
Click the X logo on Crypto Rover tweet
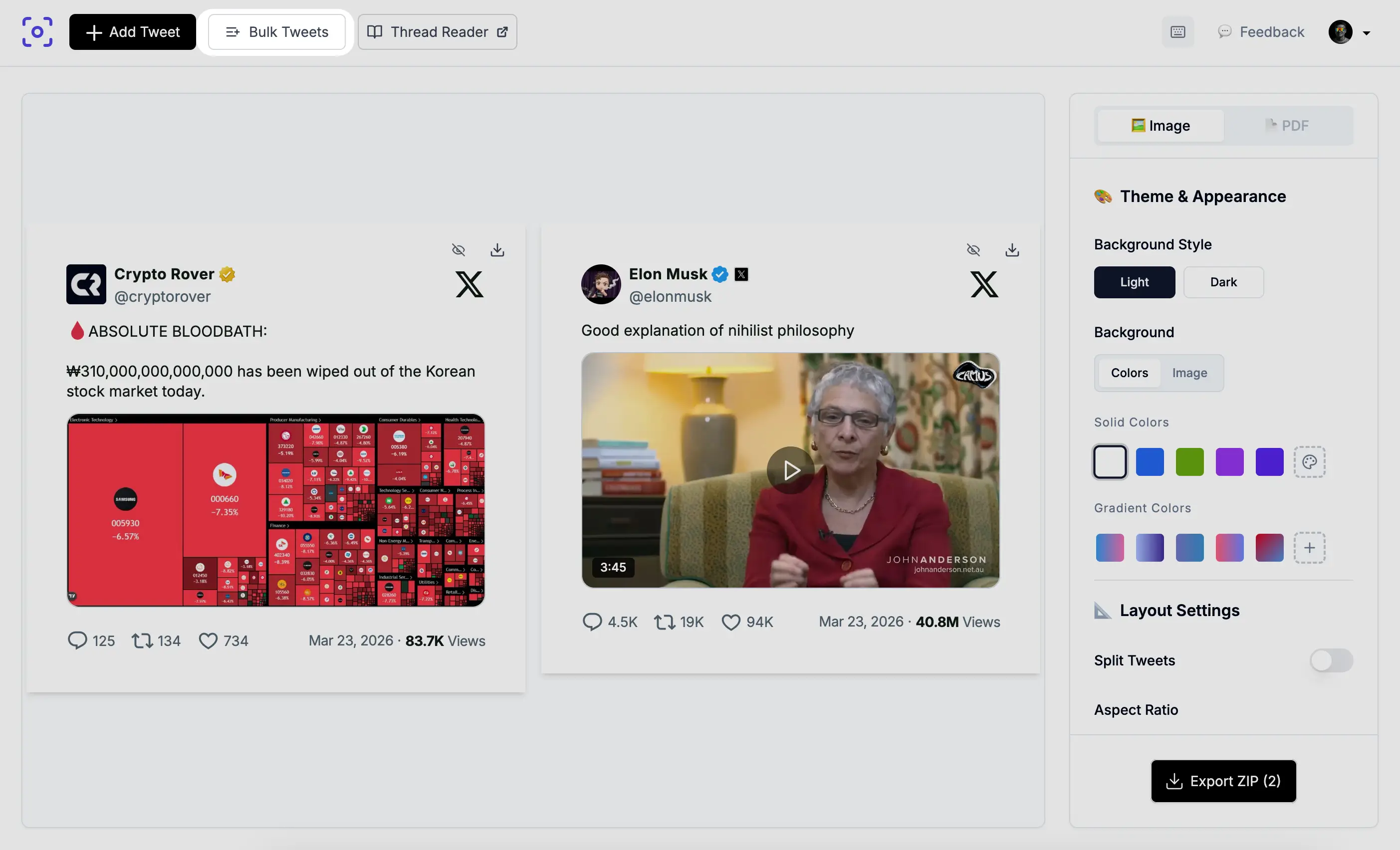(x=469, y=284)
